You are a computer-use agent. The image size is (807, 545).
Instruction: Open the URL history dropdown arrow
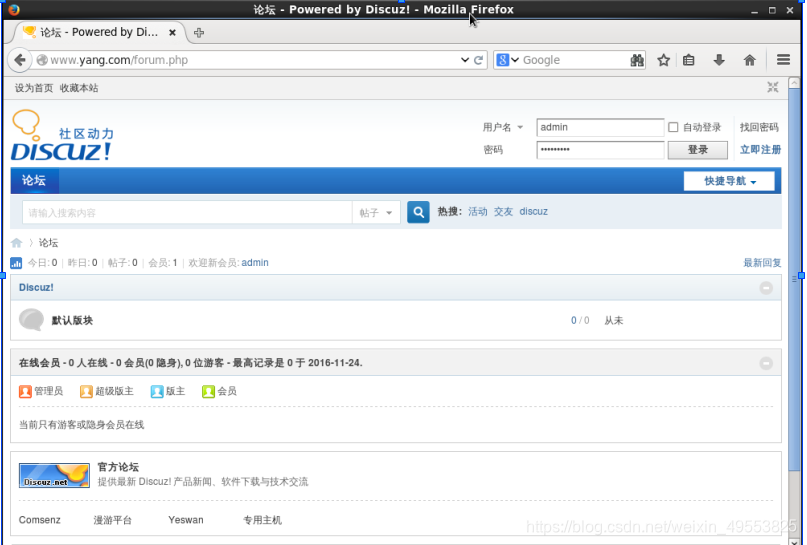(465, 60)
